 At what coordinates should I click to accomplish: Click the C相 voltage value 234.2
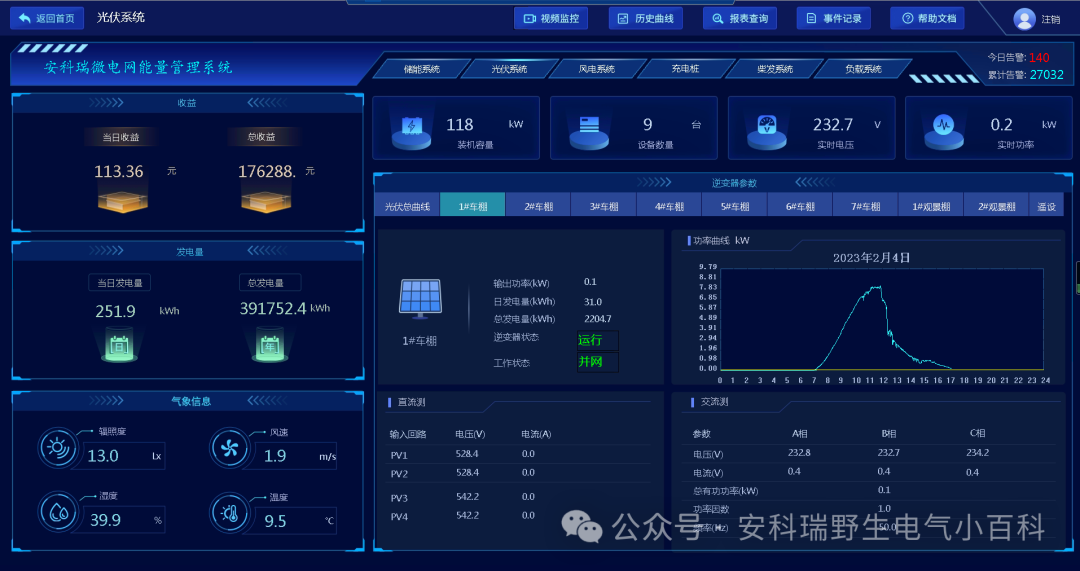coord(977,453)
